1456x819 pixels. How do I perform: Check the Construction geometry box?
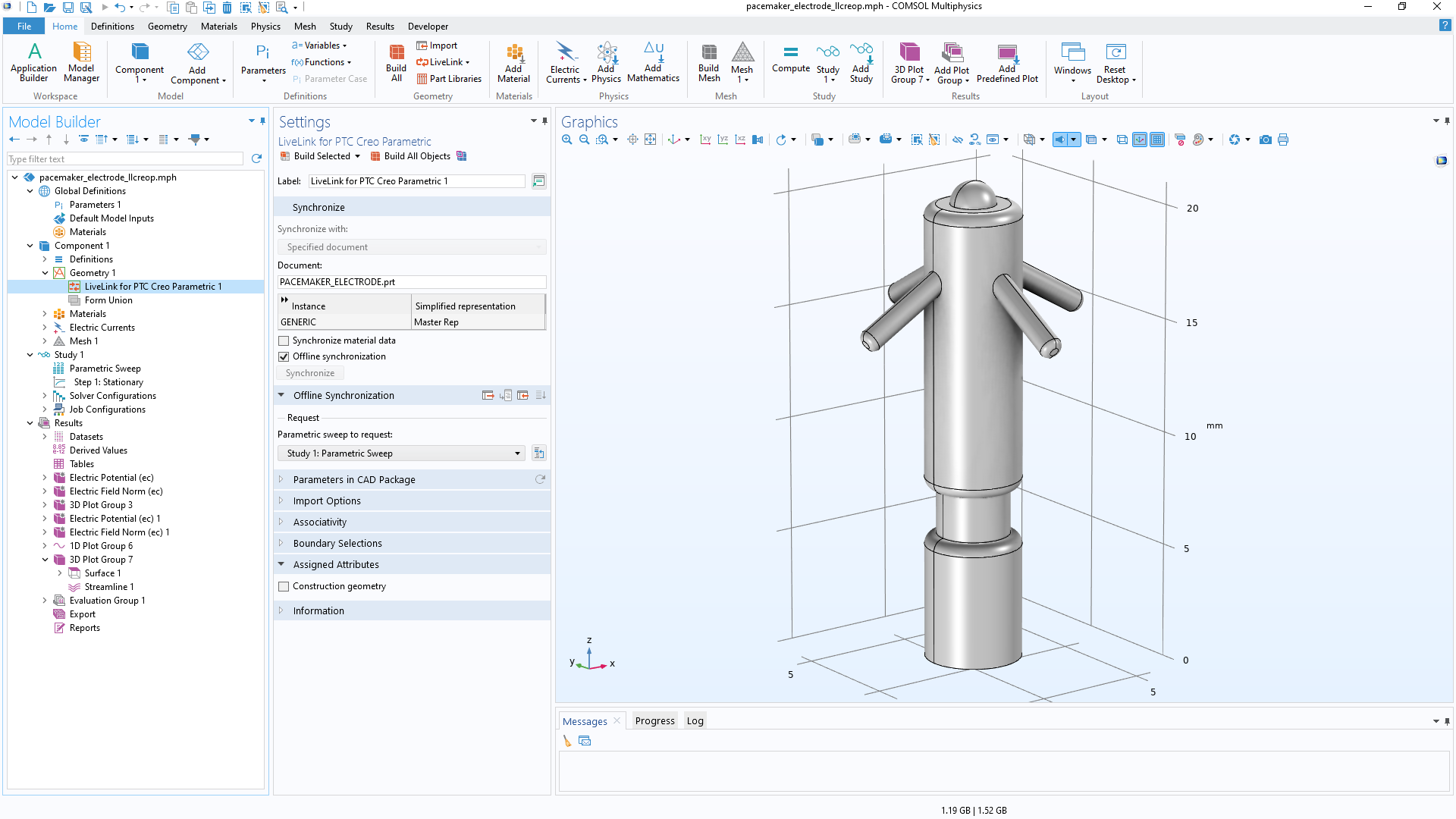(284, 587)
